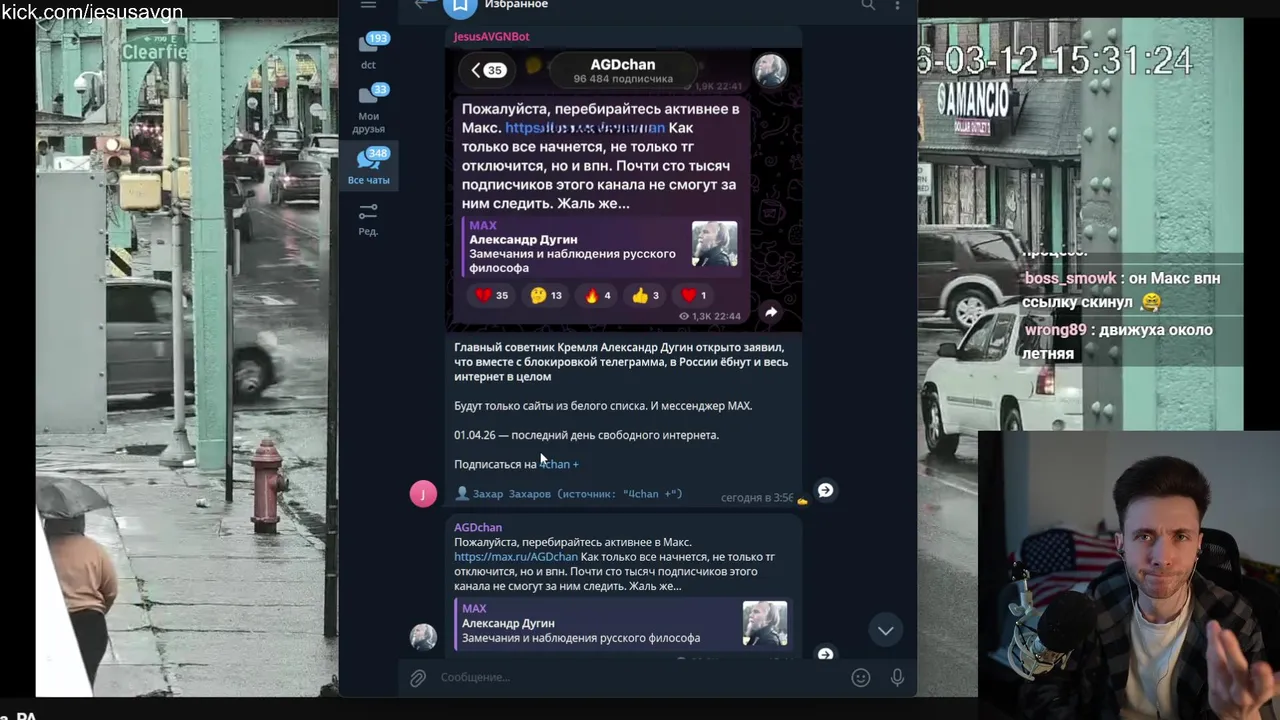This screenshot has height=720, width=1280.
Task: Click the AGDchan avatar beside the lower message
Action: (423, 637)
